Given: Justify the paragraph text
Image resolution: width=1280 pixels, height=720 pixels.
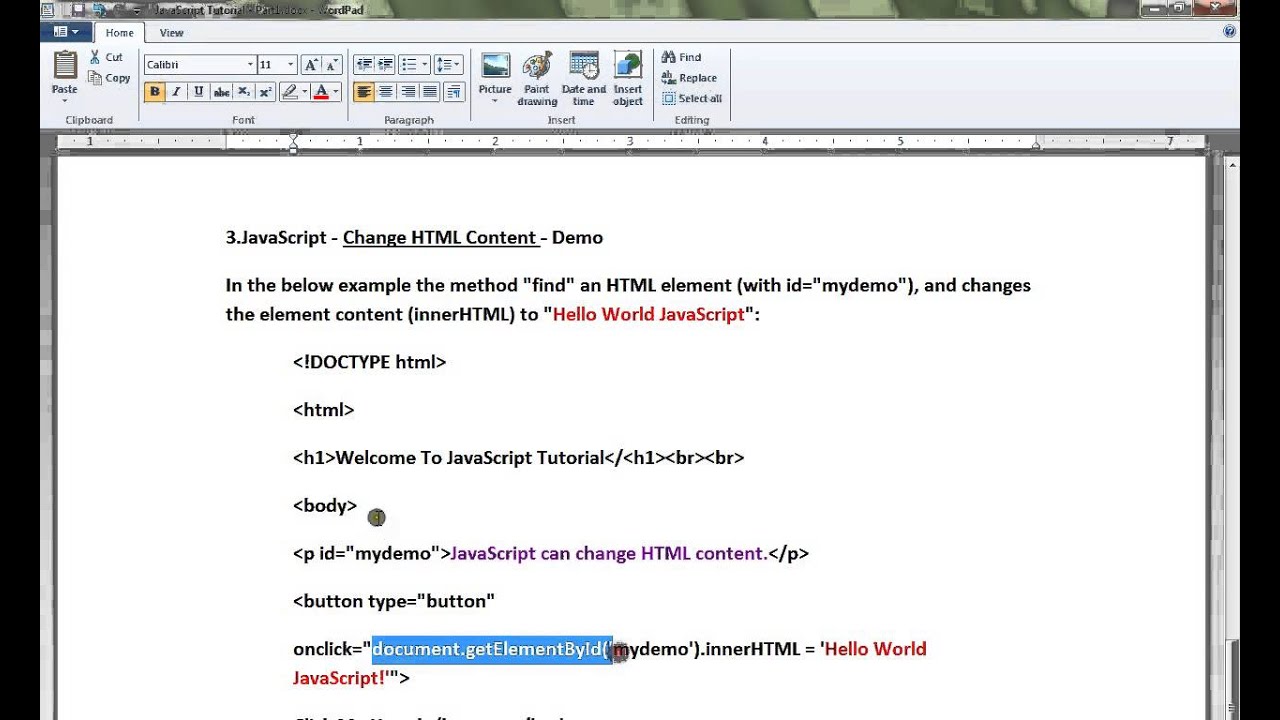Looking at the screenshot, I should (x=430, y=92).
